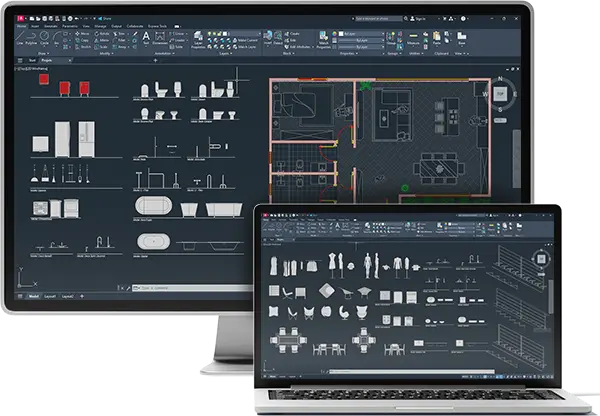The height and width of the screenshot is (416, 600).
Task: Add a new drawing tab with plus button
Action: tap(155, 60)
